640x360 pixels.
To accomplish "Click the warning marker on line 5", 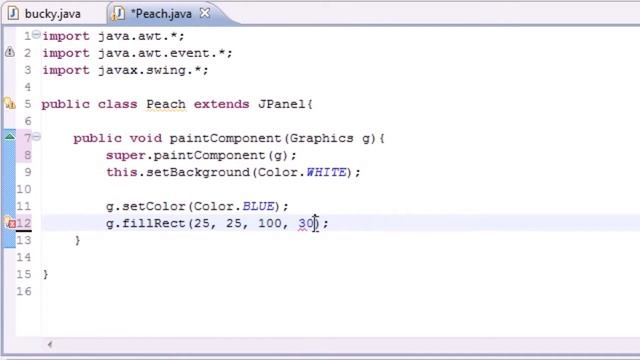I will click(x=10, y=104).
